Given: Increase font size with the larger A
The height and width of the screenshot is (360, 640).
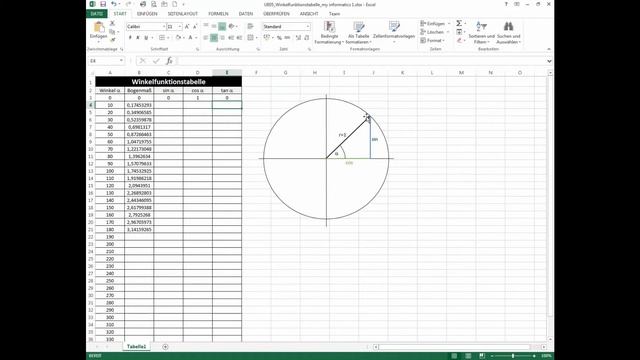Looking at the screenshot, I should pos(187,27).
